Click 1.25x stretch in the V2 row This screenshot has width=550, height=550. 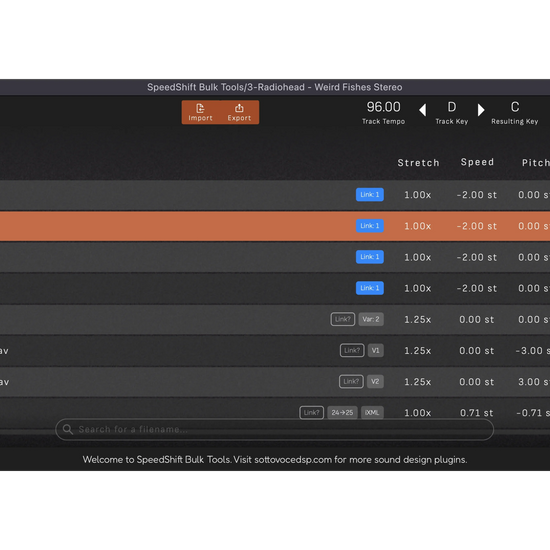417,382
